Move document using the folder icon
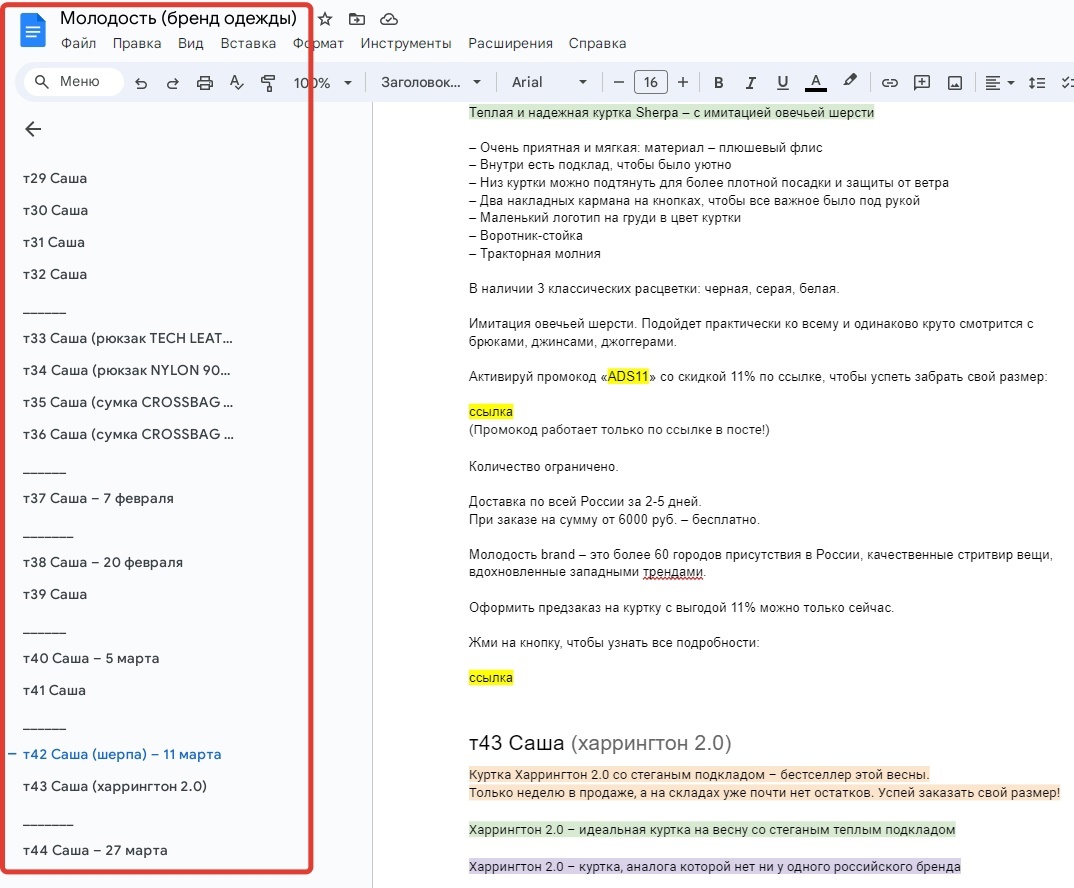This screenshot has height=888, width=1074. pyautogui.click(x=357, y=19)
